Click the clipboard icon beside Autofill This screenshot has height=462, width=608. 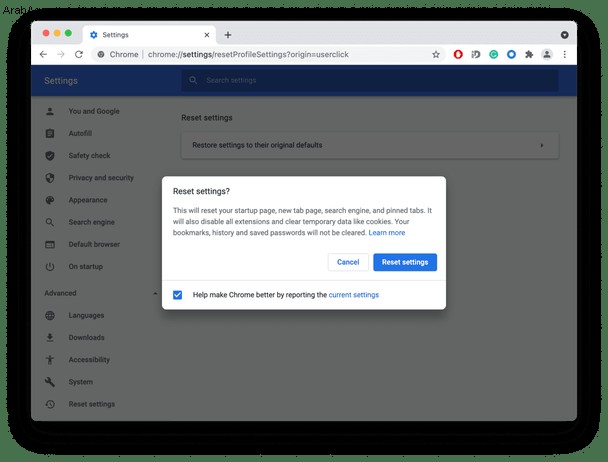[50, 134]
